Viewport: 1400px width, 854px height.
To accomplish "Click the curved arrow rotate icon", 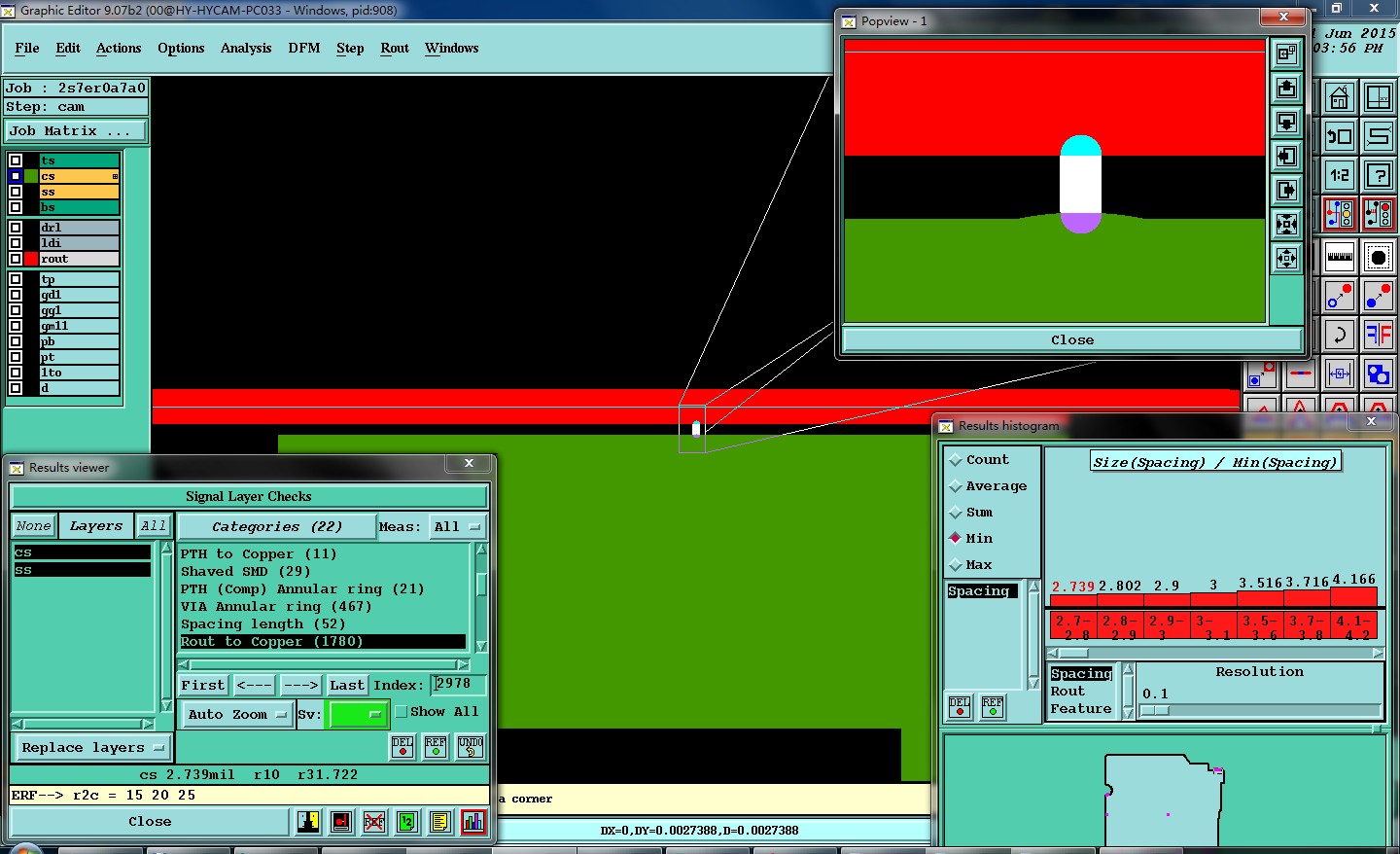I will [1340, 335].
